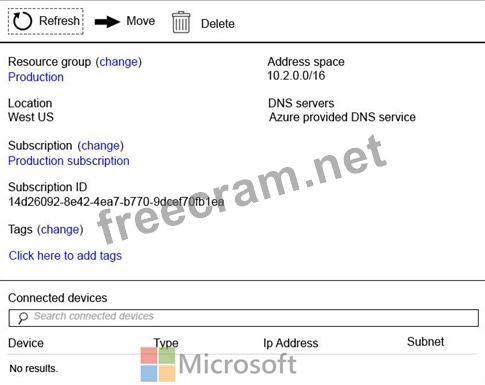Select the Refresh text label in toolbar
The height and width of the screenshot is (385, 485).
point(59,21)
